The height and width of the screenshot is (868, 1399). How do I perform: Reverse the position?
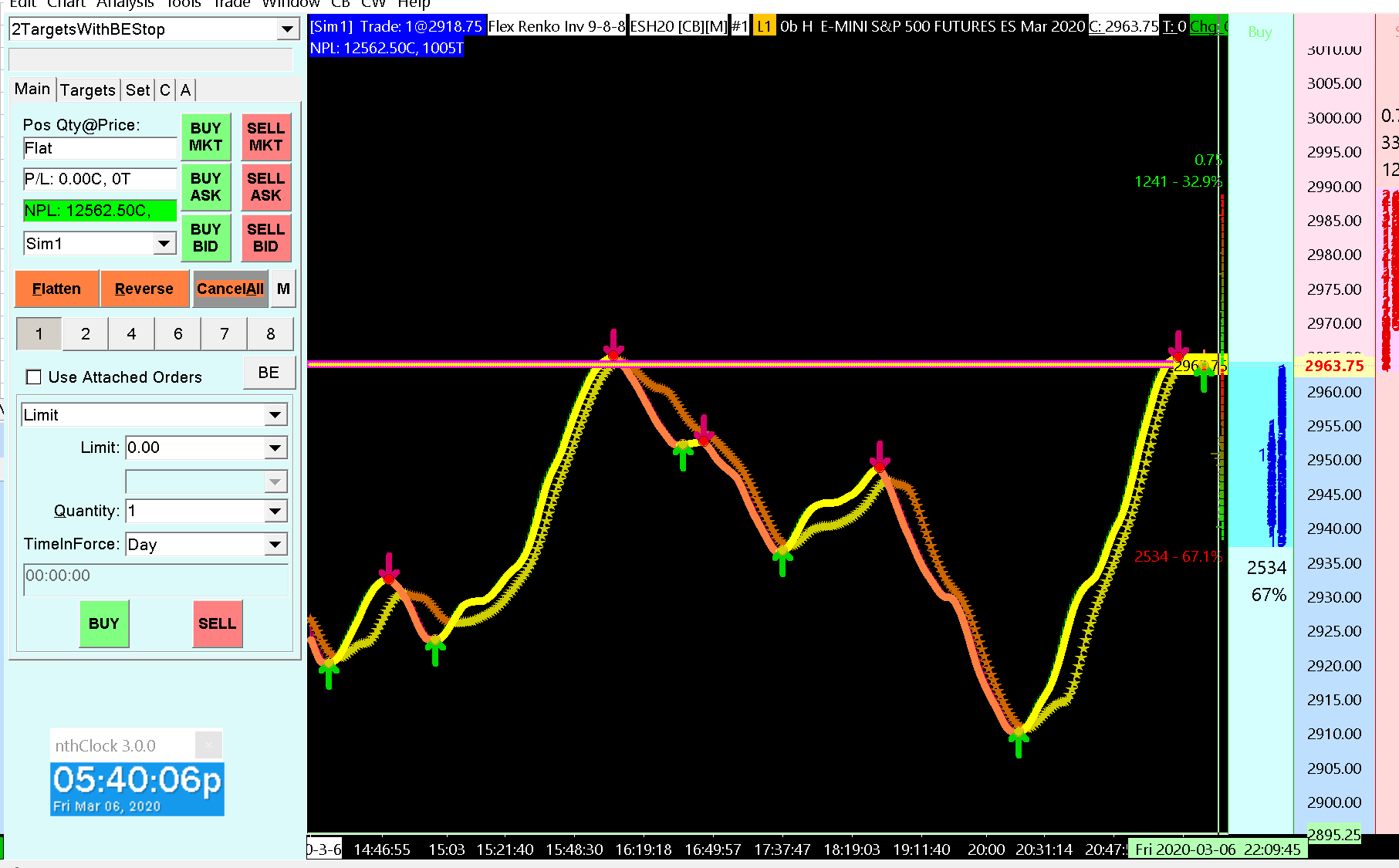point(144,289)
